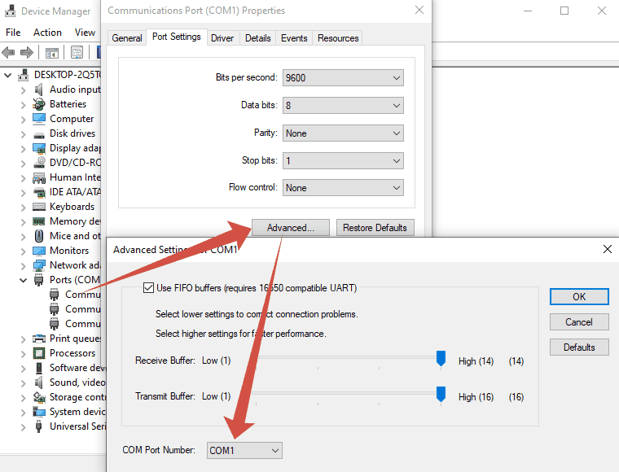Viewport: 619px width, 472px height.
Task: Select the System devices icon
Action: [x=39, y=412]
